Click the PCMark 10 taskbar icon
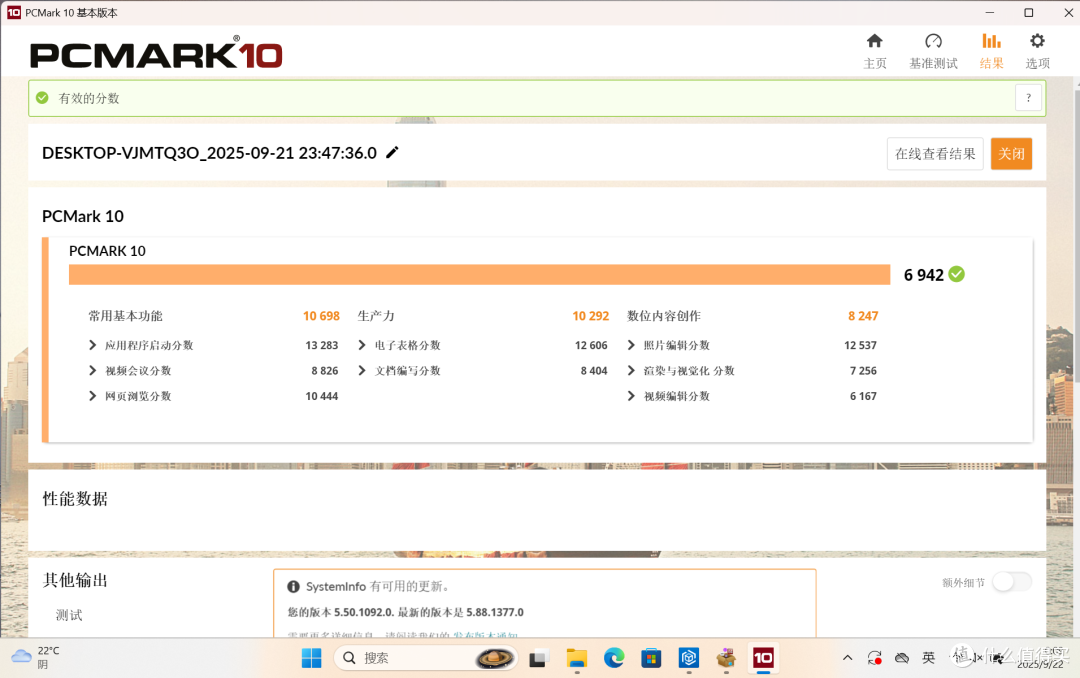The height and width of the screenshot is (678, 1080). click(763, 658)
